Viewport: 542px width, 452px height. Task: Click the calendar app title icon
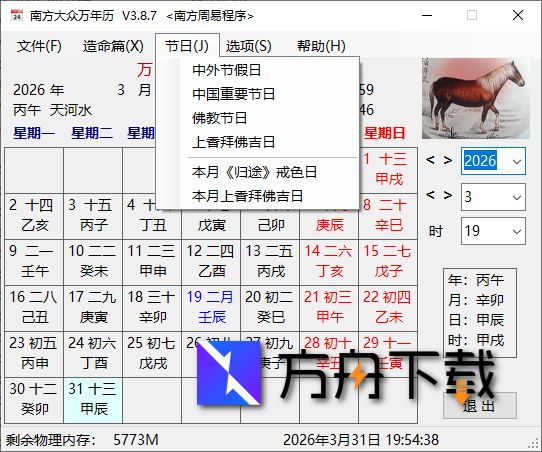(16, 15)
